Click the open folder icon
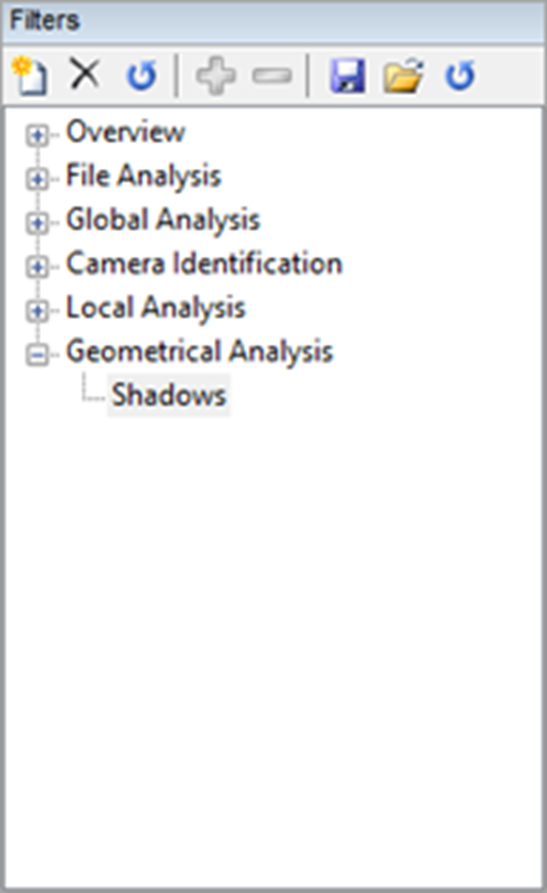This screenshot has height=893, width=547. (x=403, y=75)
